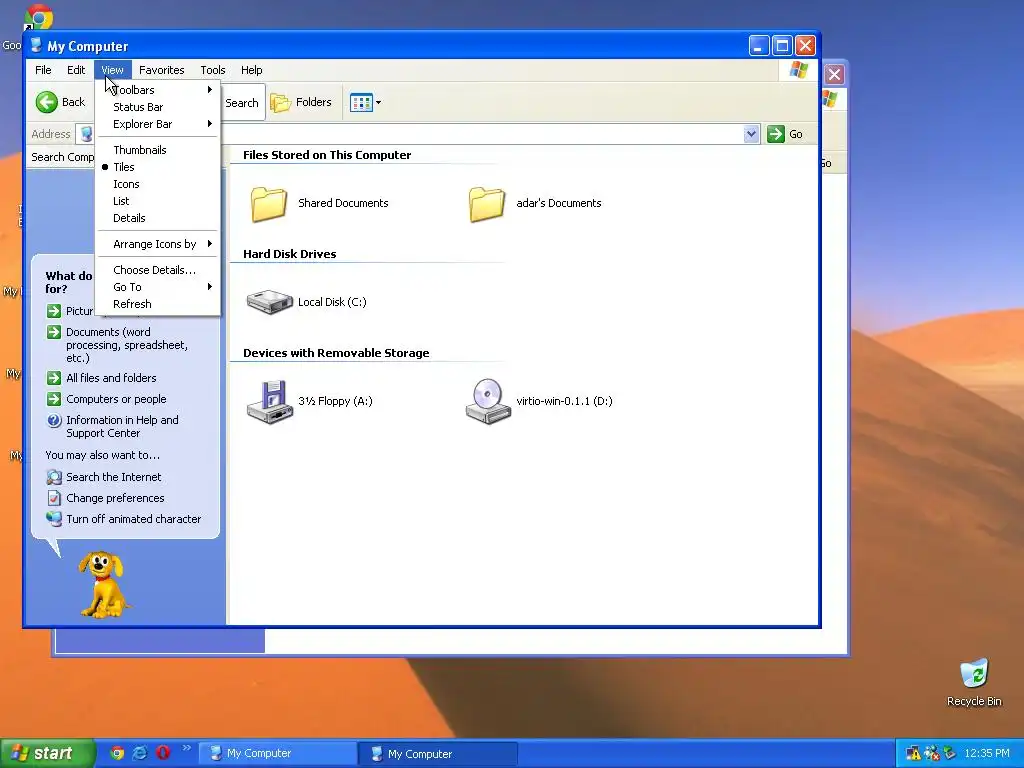Image resolution: width=1024 pixels, height=768 pixels.
Task: Click the green arrow beside All files and folders
Action: coord(54,378)
